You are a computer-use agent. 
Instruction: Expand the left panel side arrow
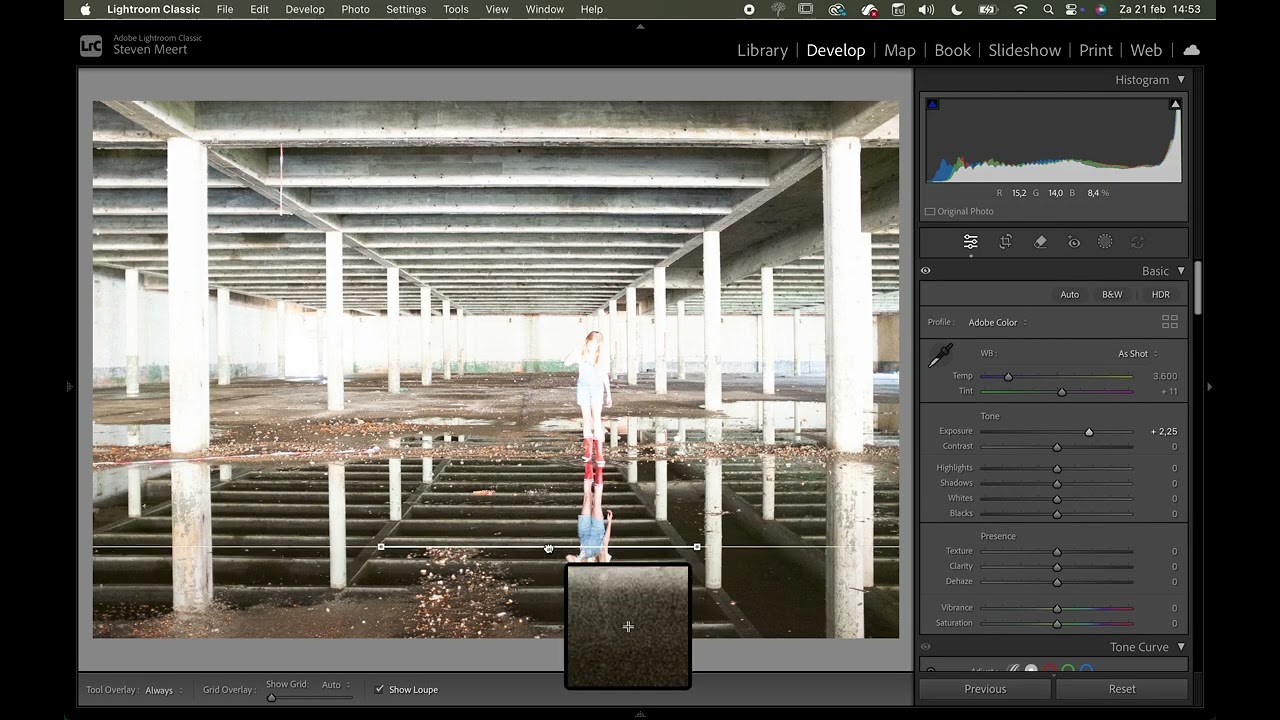point(70,386)
